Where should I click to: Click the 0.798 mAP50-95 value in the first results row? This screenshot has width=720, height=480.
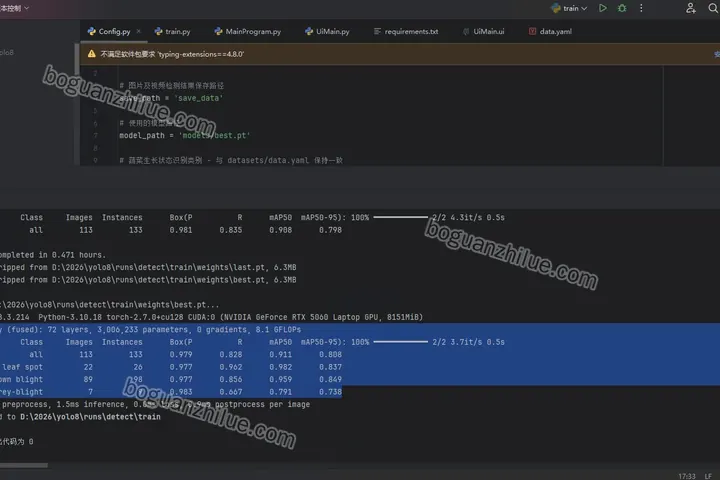pos(331,230)
